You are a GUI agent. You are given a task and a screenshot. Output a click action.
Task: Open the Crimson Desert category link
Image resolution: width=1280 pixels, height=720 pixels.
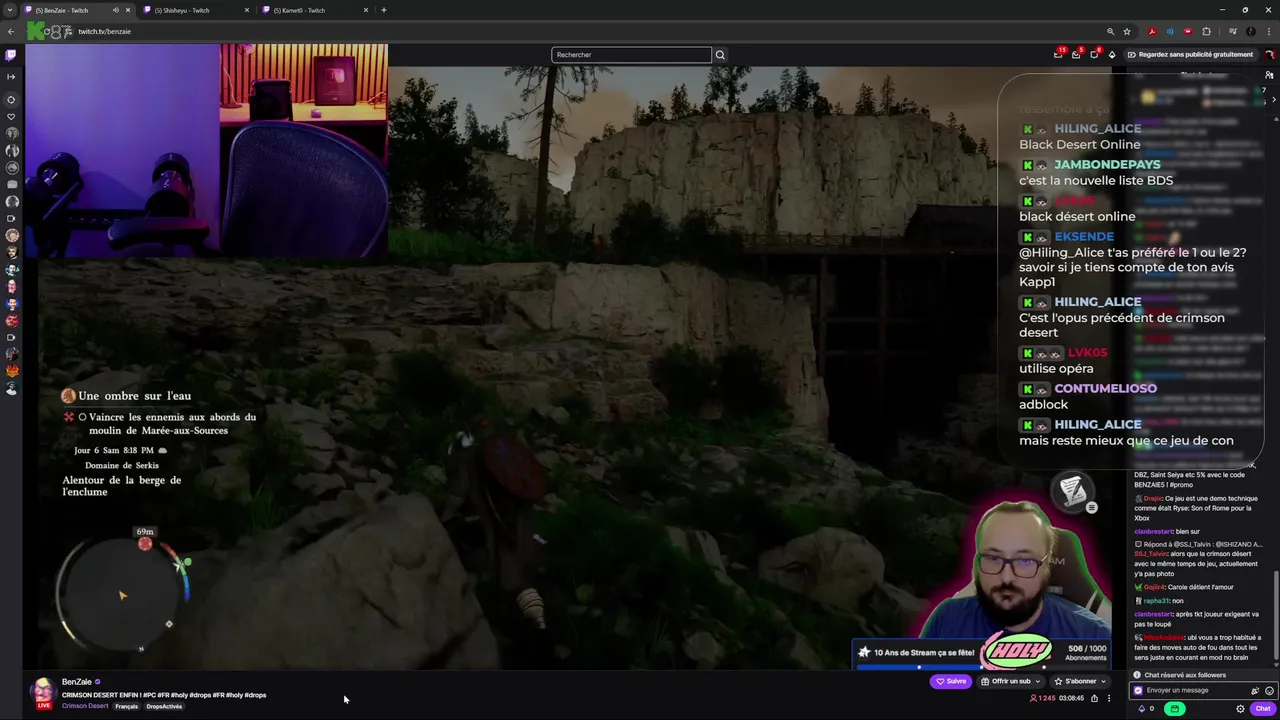[85, 706]
